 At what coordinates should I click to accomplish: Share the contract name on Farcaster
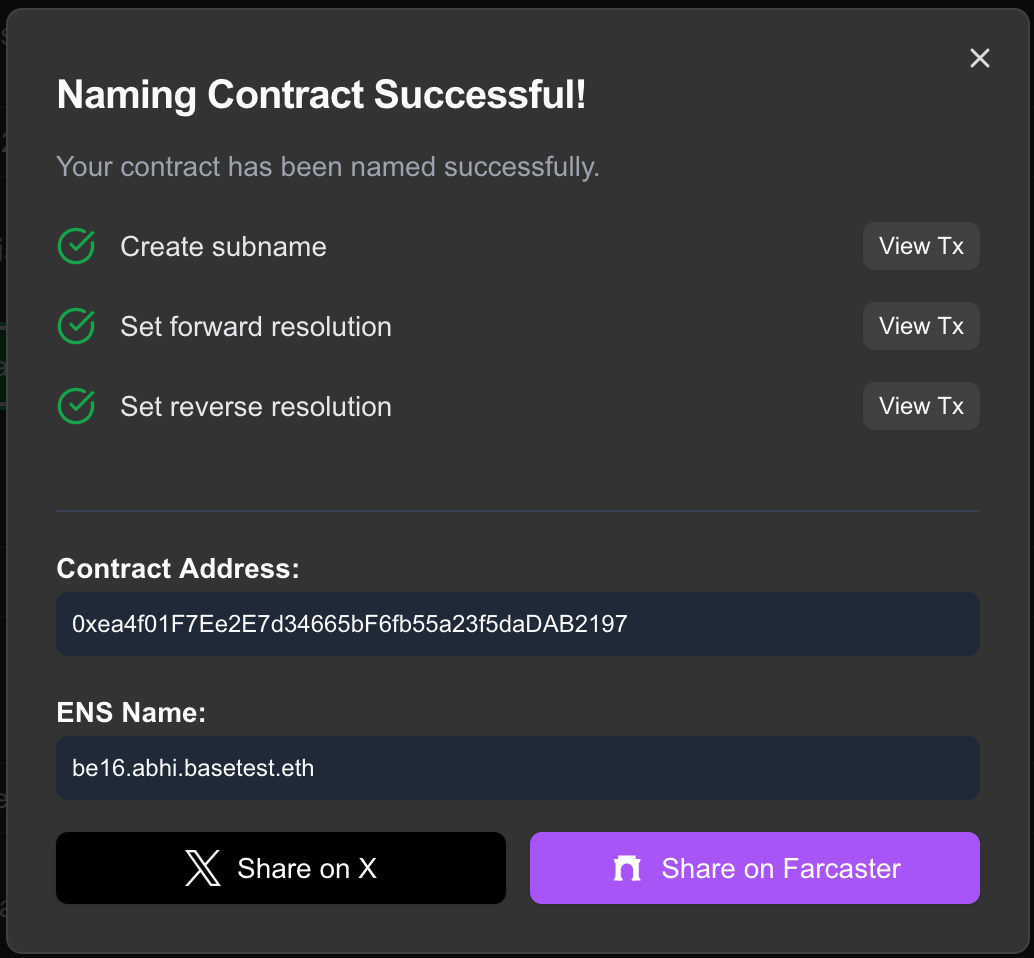754,868
